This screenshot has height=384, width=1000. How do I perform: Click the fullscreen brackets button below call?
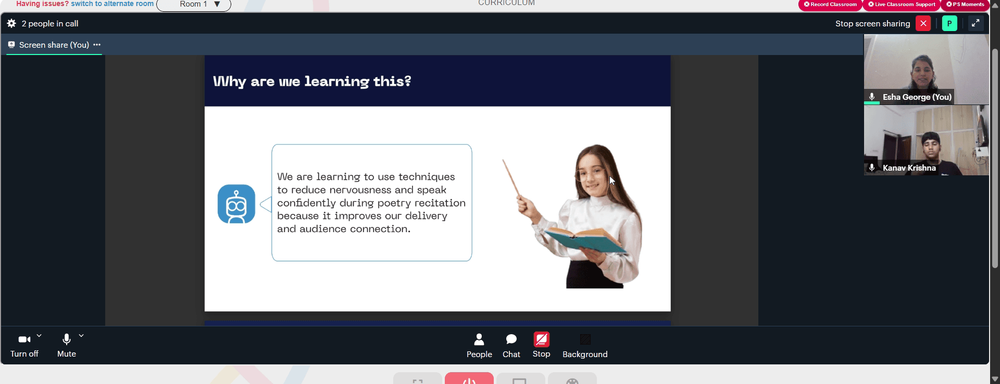(418, 378)
